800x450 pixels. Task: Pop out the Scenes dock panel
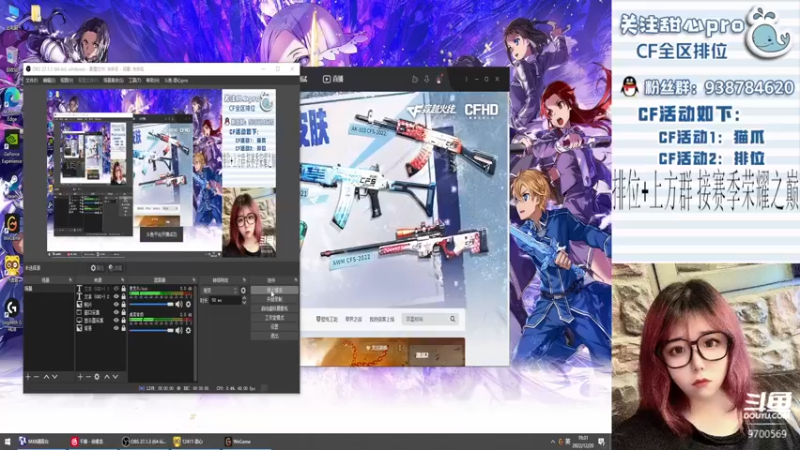tap(70, 280)
